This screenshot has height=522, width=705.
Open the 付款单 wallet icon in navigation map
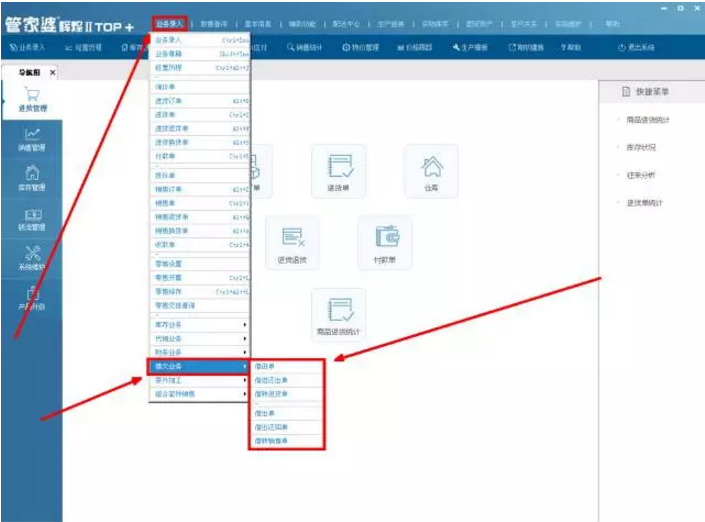pyautogui.click(x=384, y=243)
